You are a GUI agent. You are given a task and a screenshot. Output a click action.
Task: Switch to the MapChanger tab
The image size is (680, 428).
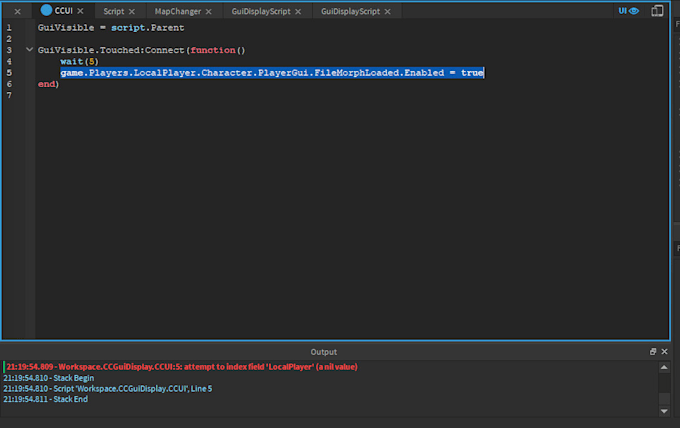click(x=177, y=11)
